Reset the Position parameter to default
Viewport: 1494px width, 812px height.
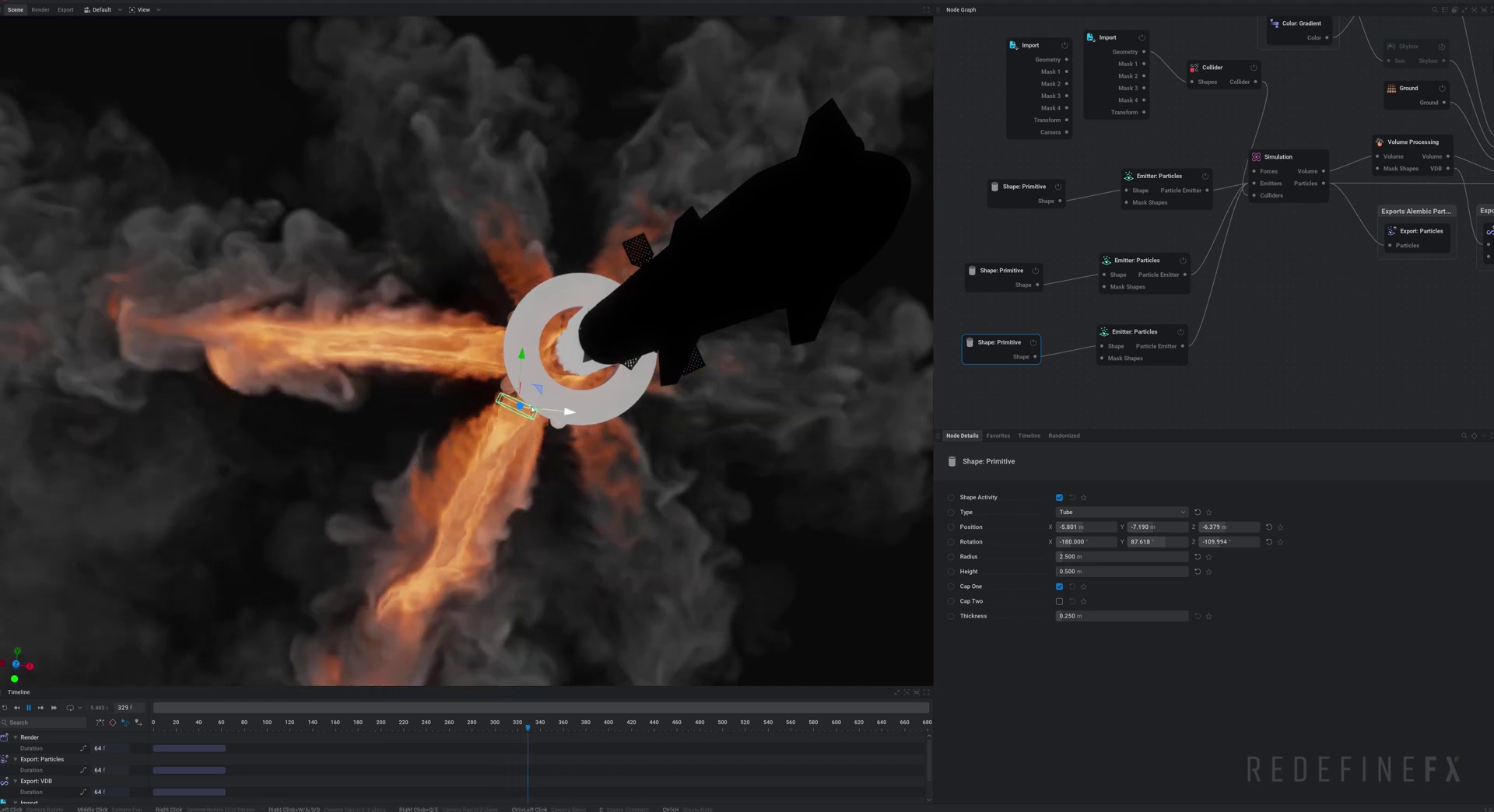tap(1269, 527)
